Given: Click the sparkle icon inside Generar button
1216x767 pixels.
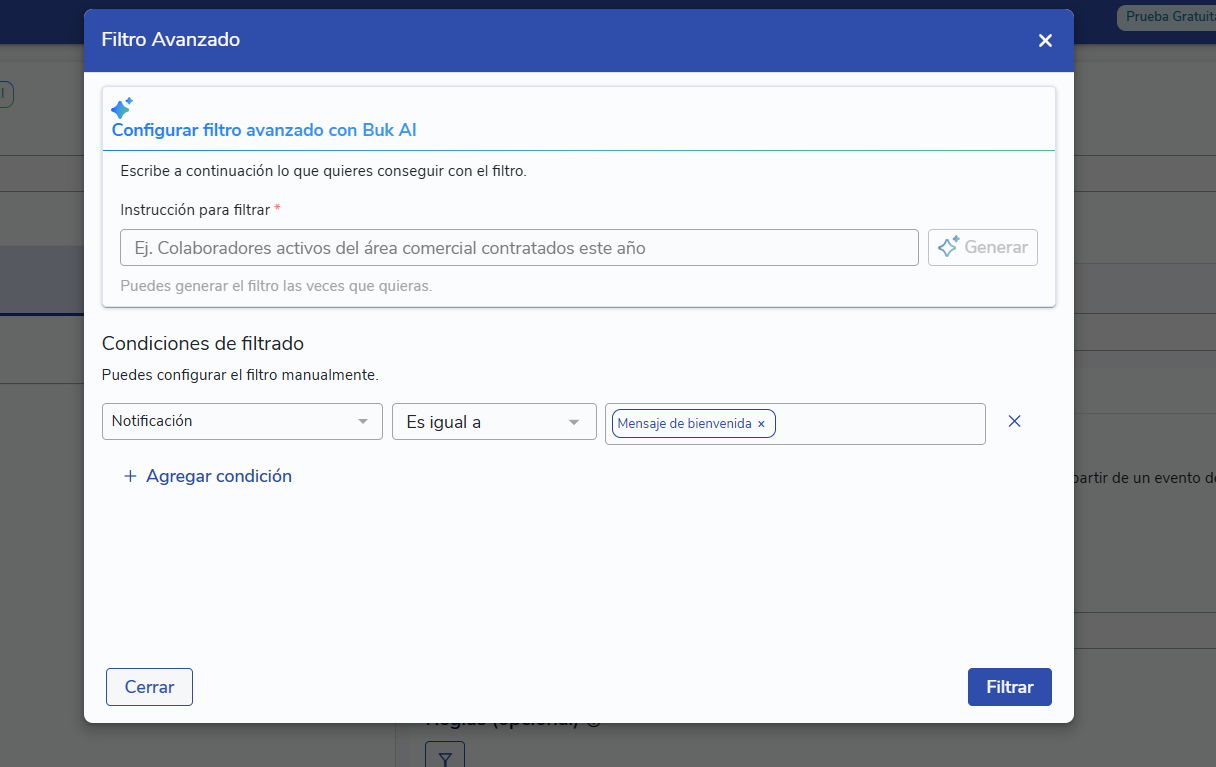Looking at the screenshot, I should pyautogui.click(x=948, y=247).
